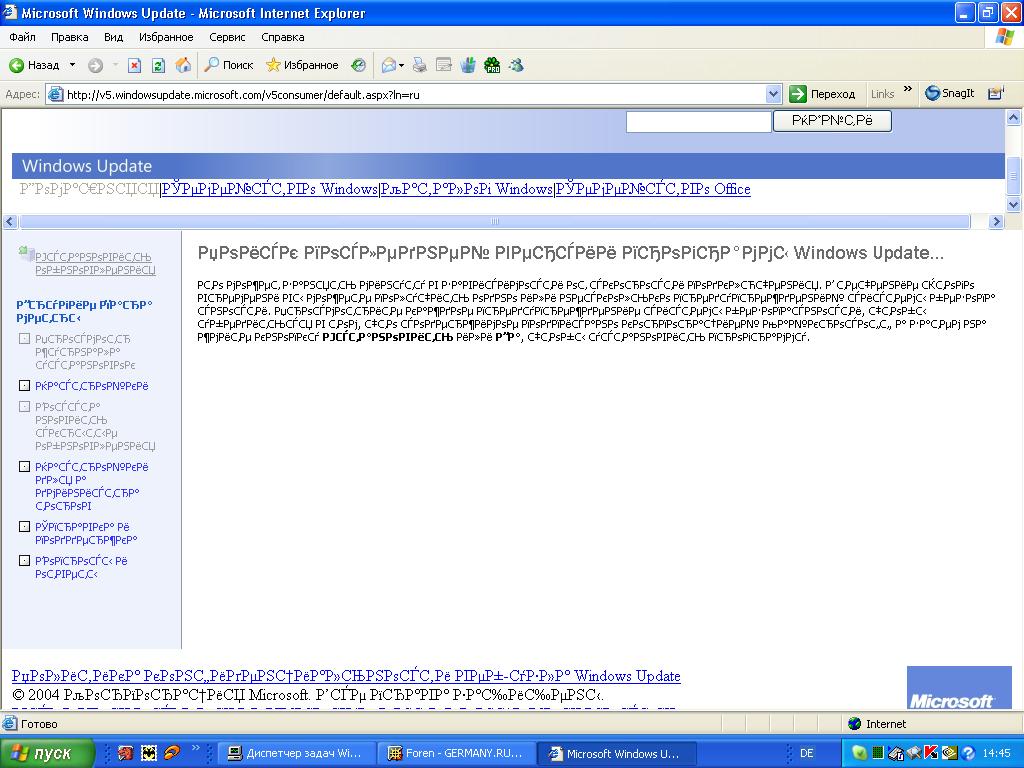1024x768 pixels.
Task: Open the orange swirl quick launch icon
Action: [x=172, y=753]
